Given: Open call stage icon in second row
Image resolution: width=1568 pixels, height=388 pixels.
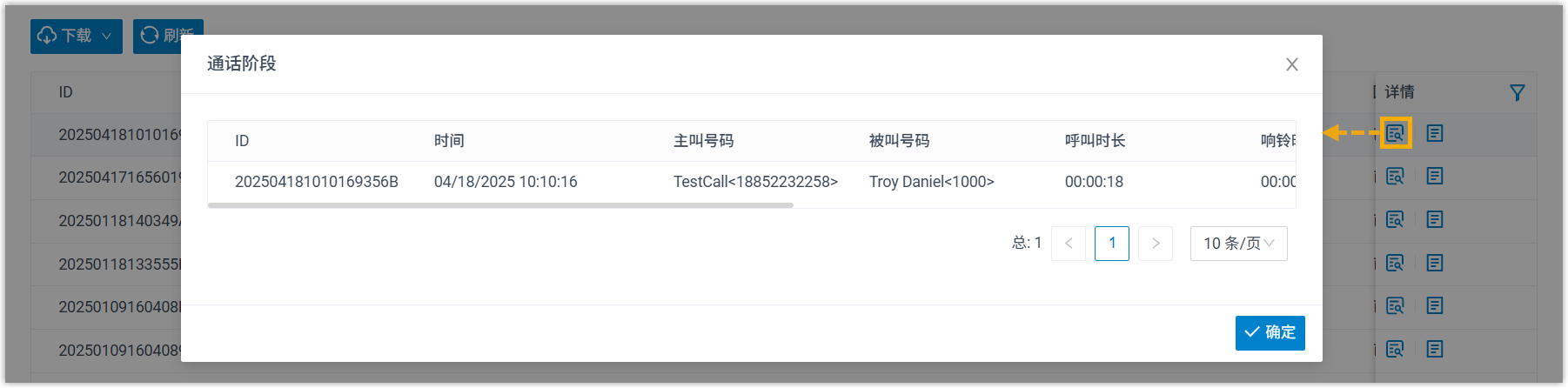Looking at the screenshot, I should pos(1395,177).
